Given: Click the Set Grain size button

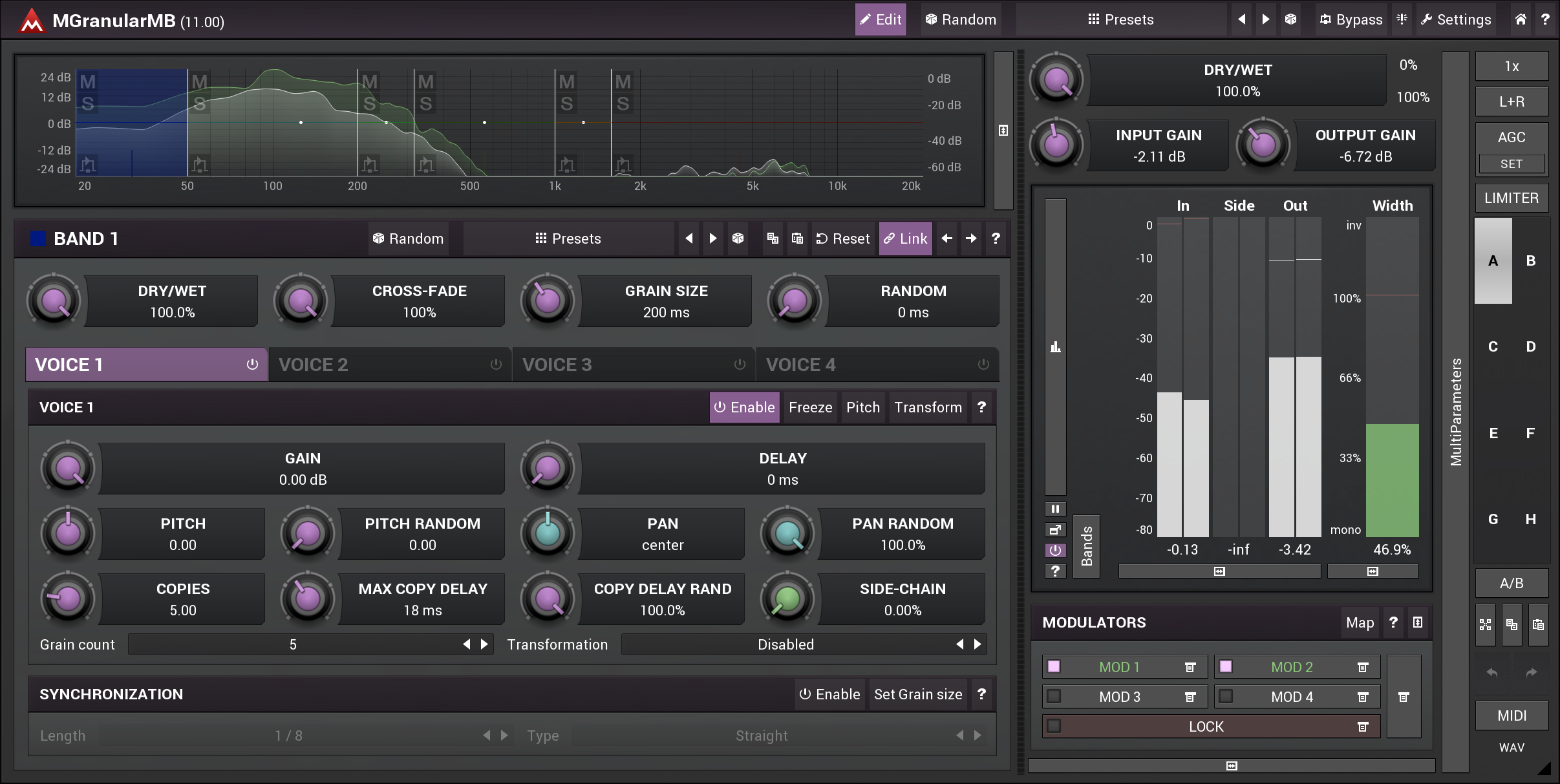Looking at the screenshot, I should (918, 694).
